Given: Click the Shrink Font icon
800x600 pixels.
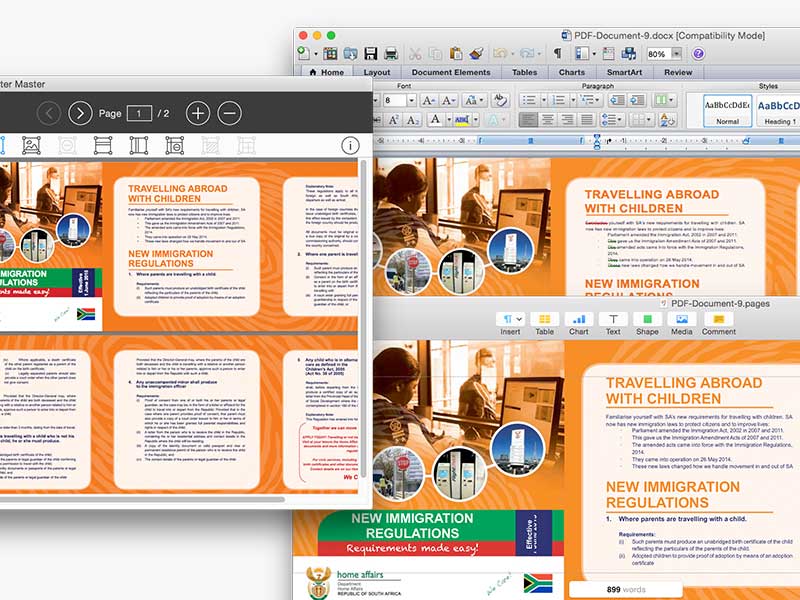Looking at the screenshot, I should tap(449, 100).
